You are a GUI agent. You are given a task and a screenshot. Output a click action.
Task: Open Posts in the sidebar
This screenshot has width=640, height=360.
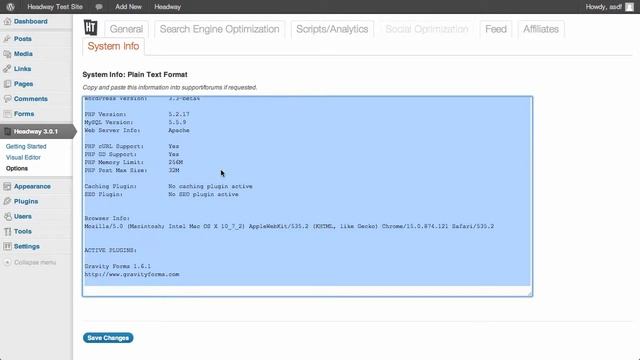coord(22,39)
